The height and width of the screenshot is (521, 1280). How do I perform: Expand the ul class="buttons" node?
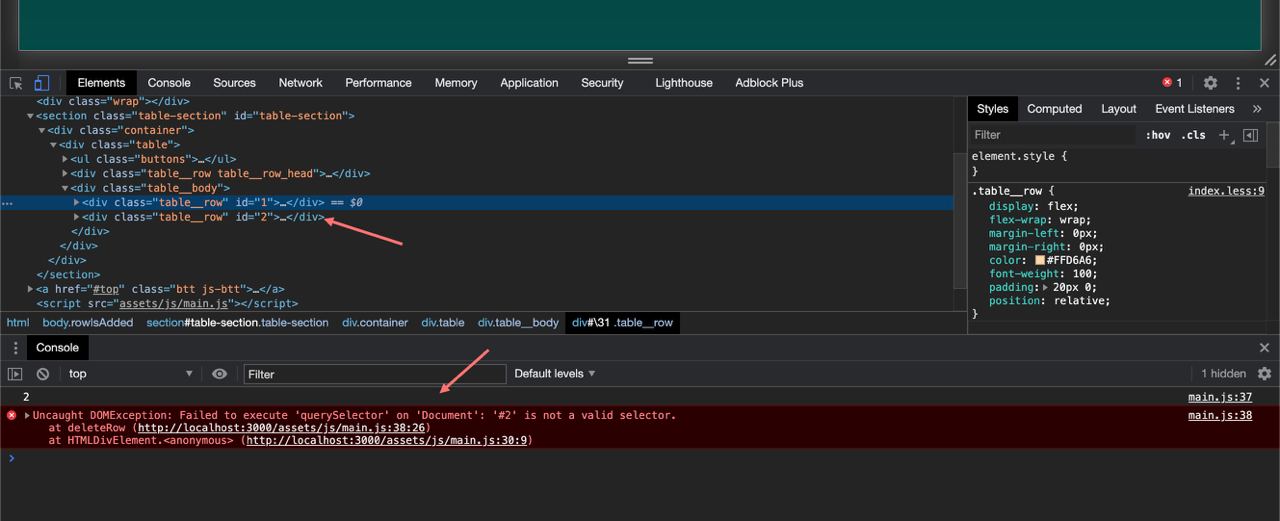click(x=65, y=159)
